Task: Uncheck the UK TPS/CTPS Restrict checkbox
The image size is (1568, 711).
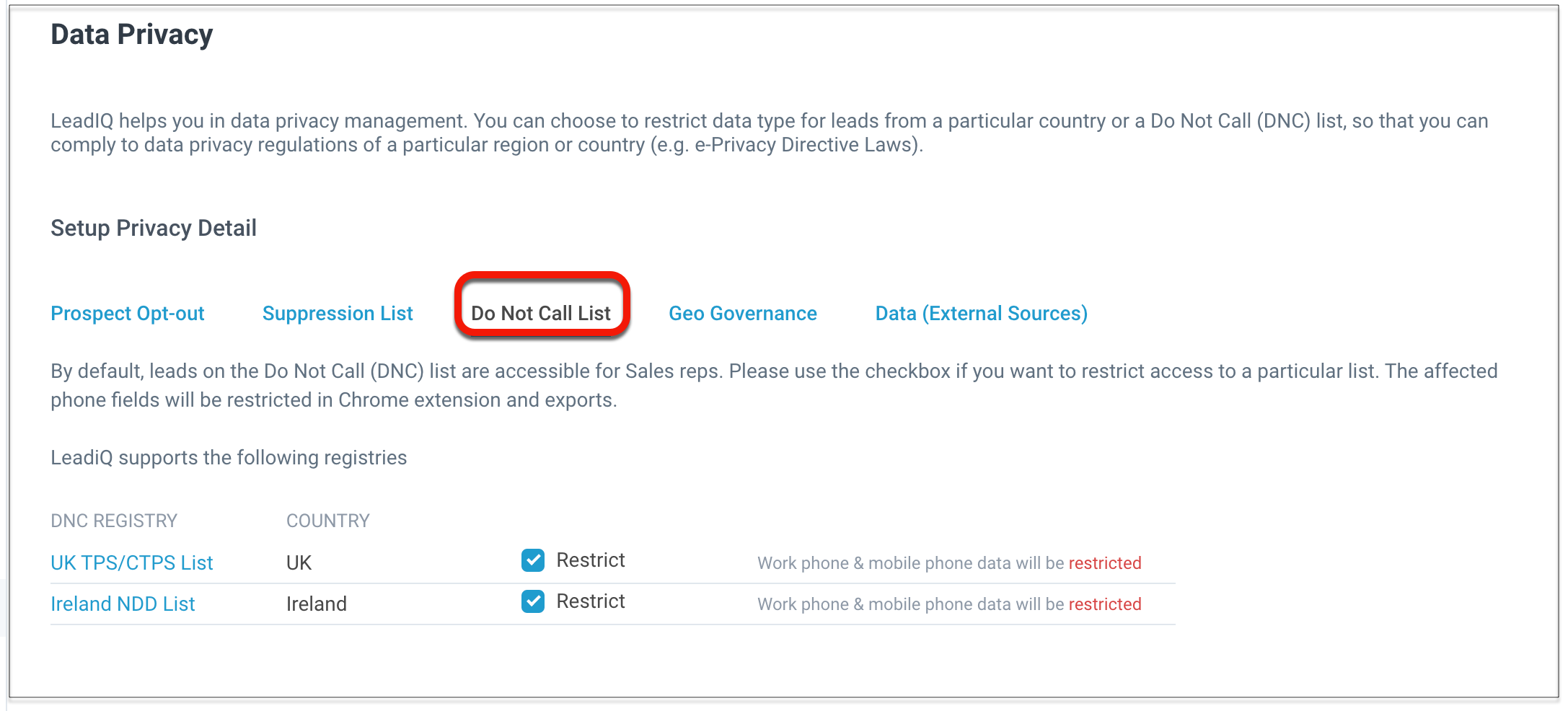Action: click(x=533, y=560)
